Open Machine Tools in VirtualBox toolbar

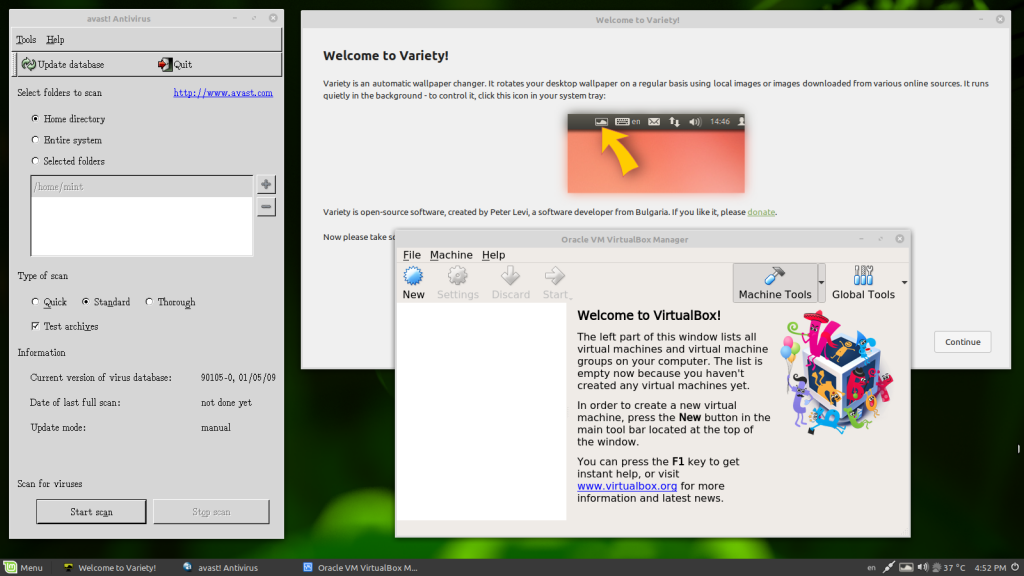pos(776,282)
